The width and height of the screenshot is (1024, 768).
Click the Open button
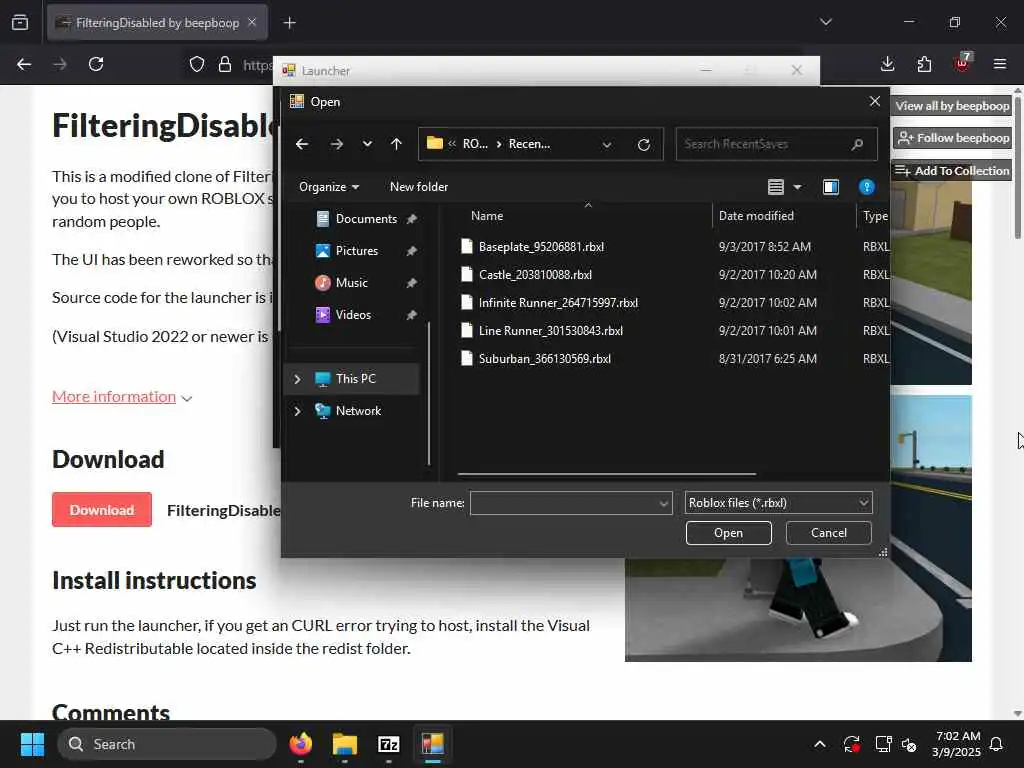[729, 533]
